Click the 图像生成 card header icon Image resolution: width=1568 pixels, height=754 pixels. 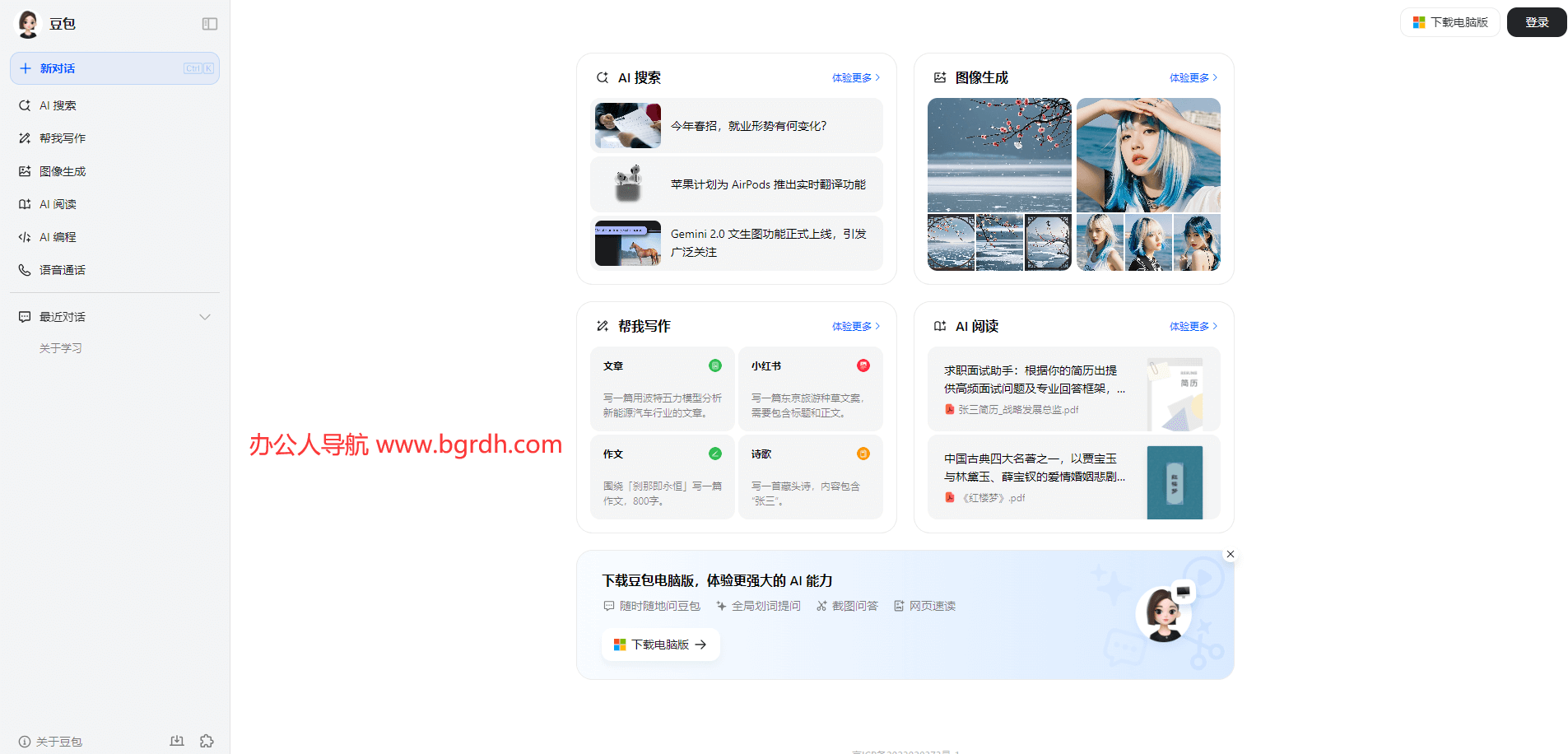tap(940, 77)
